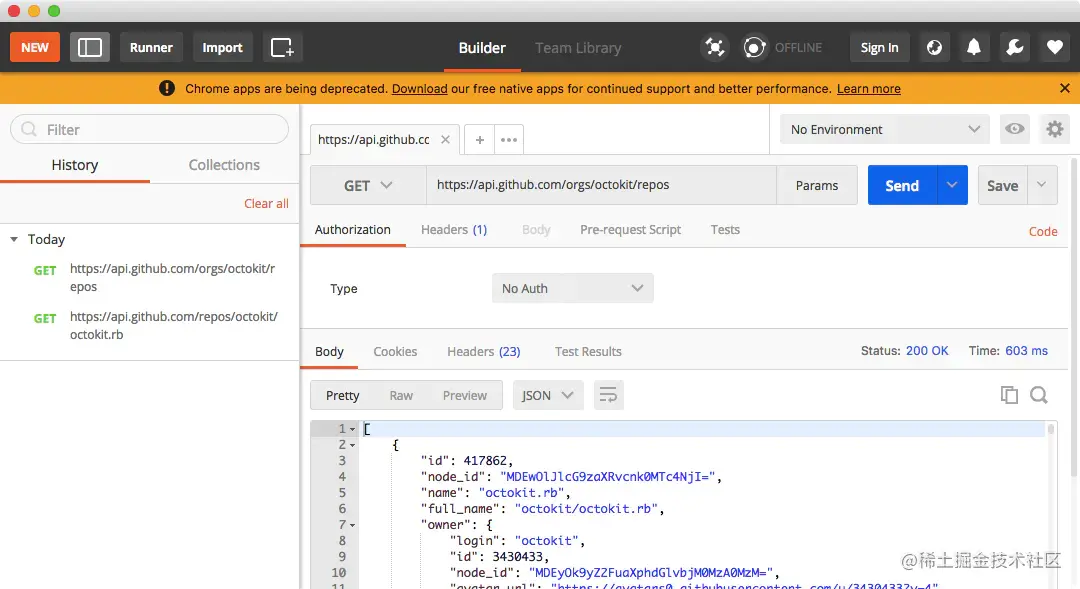Screen dimensions: 1080x589
Task: Switch to the Builder tab
Action: 482,48
